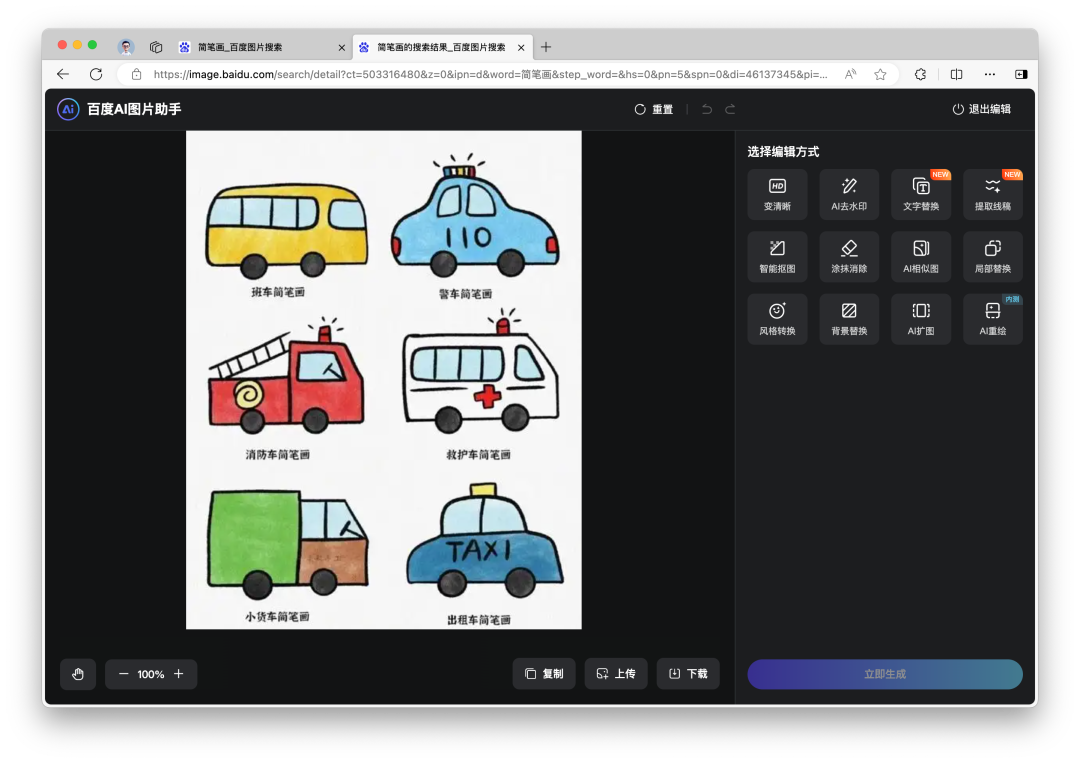Choose the AI去水印 watermark removal tool

tap(849, 194)
